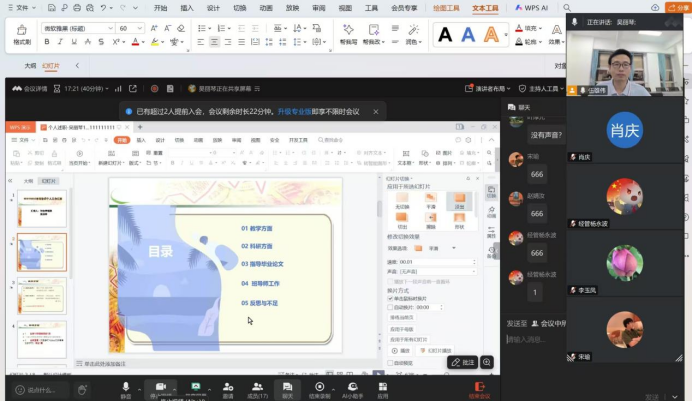
Task: Open the AI assistant icon
Action: 351,387
